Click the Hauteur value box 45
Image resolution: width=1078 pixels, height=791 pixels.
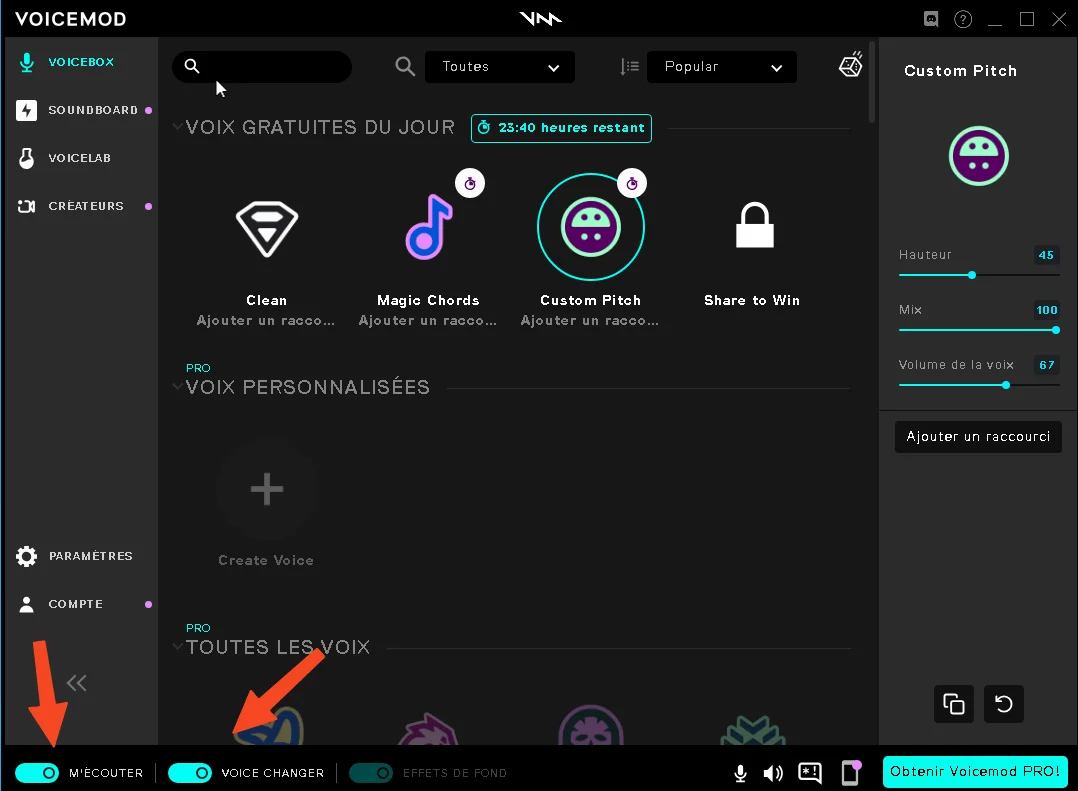click(1046, 255)
